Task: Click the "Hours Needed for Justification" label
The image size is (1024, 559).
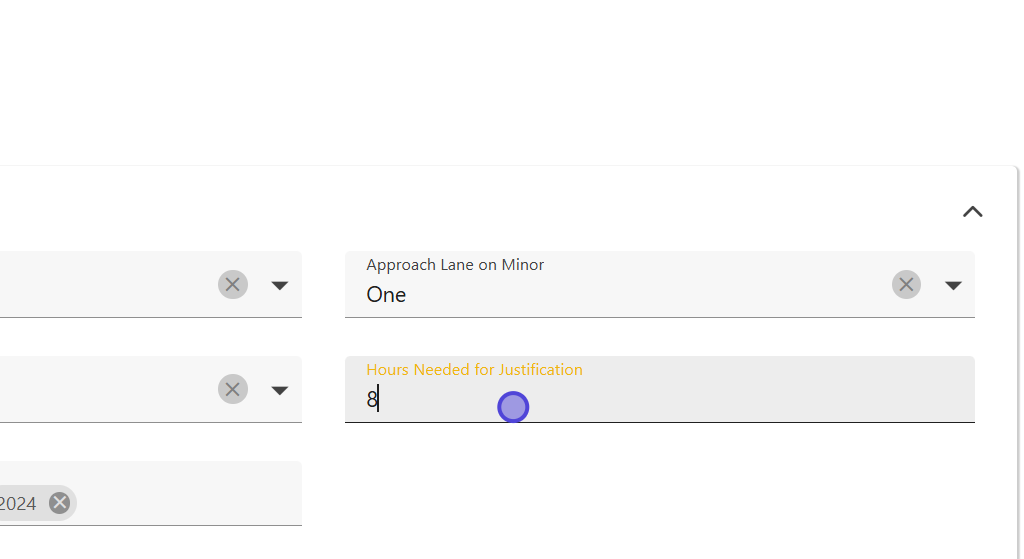Action: click(474, 370)
